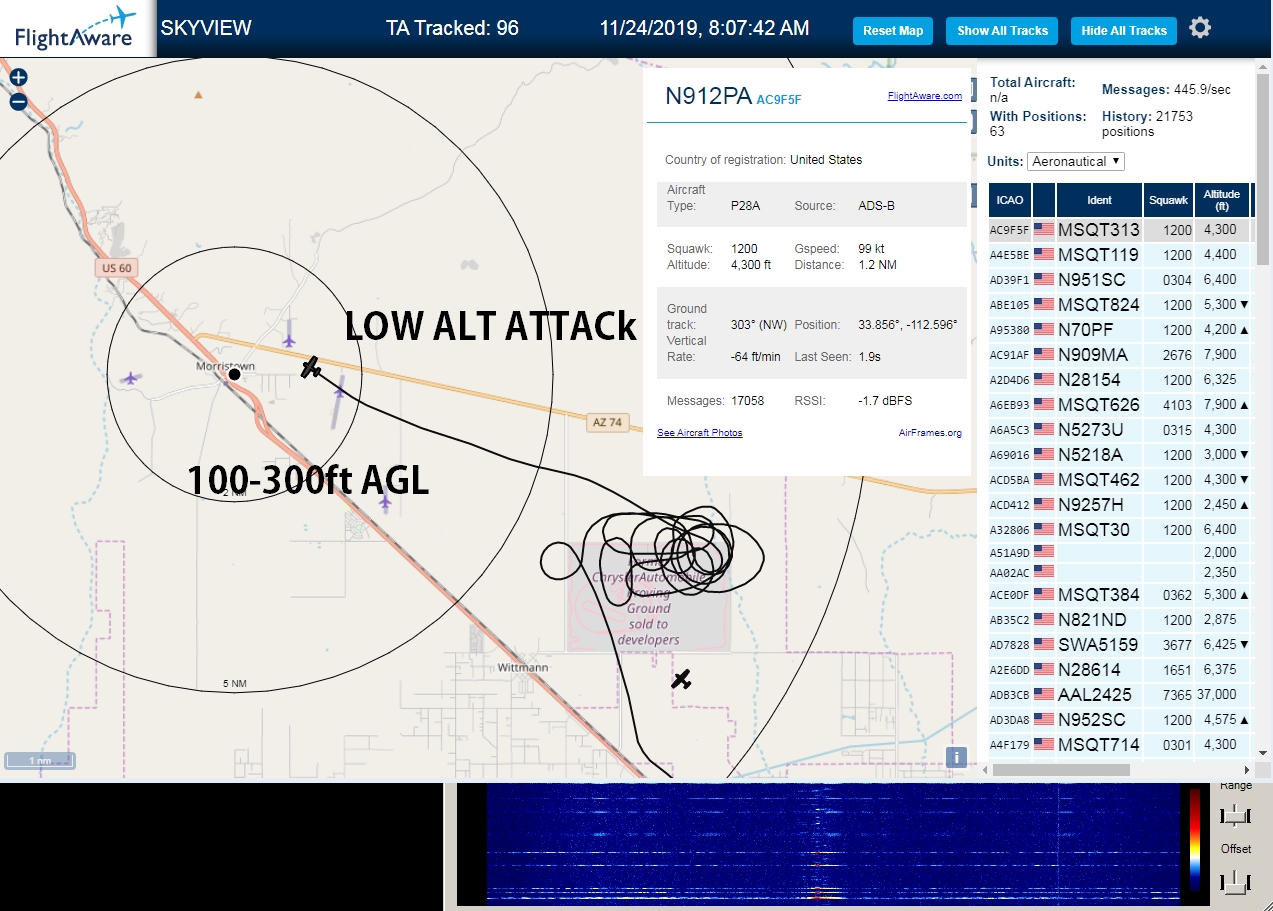Select the row with ICAO AA02AC
Viewport: 1273px width, 911px height.
coord(1119,573)
